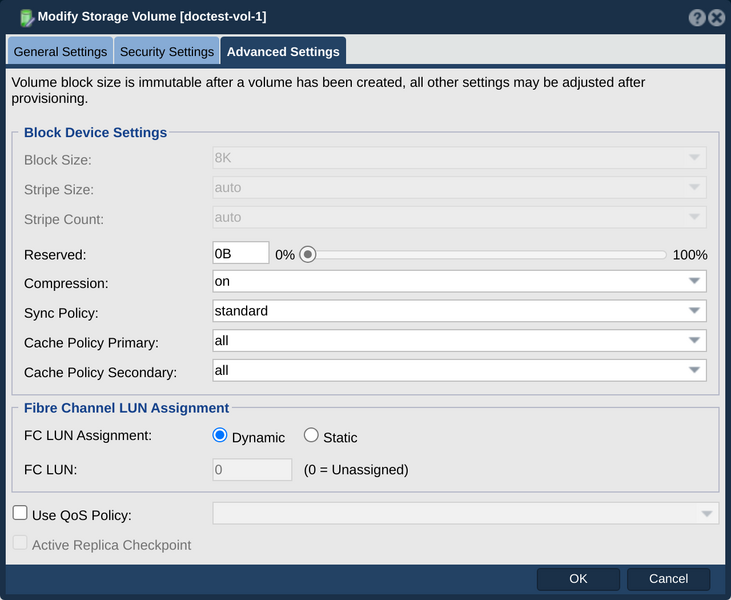Click the FC LUN number field
Viewport: 731px width, 600px height.
point(252,469)
